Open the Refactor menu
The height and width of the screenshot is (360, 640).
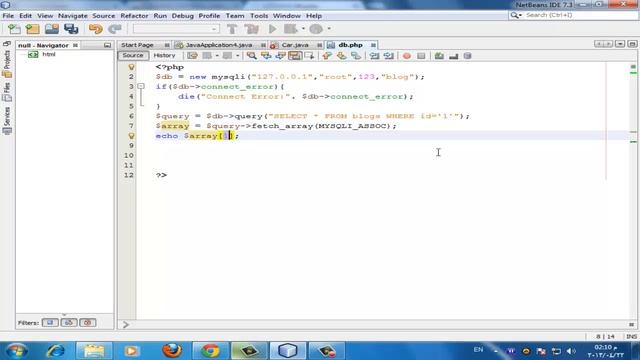coord(134,16)
